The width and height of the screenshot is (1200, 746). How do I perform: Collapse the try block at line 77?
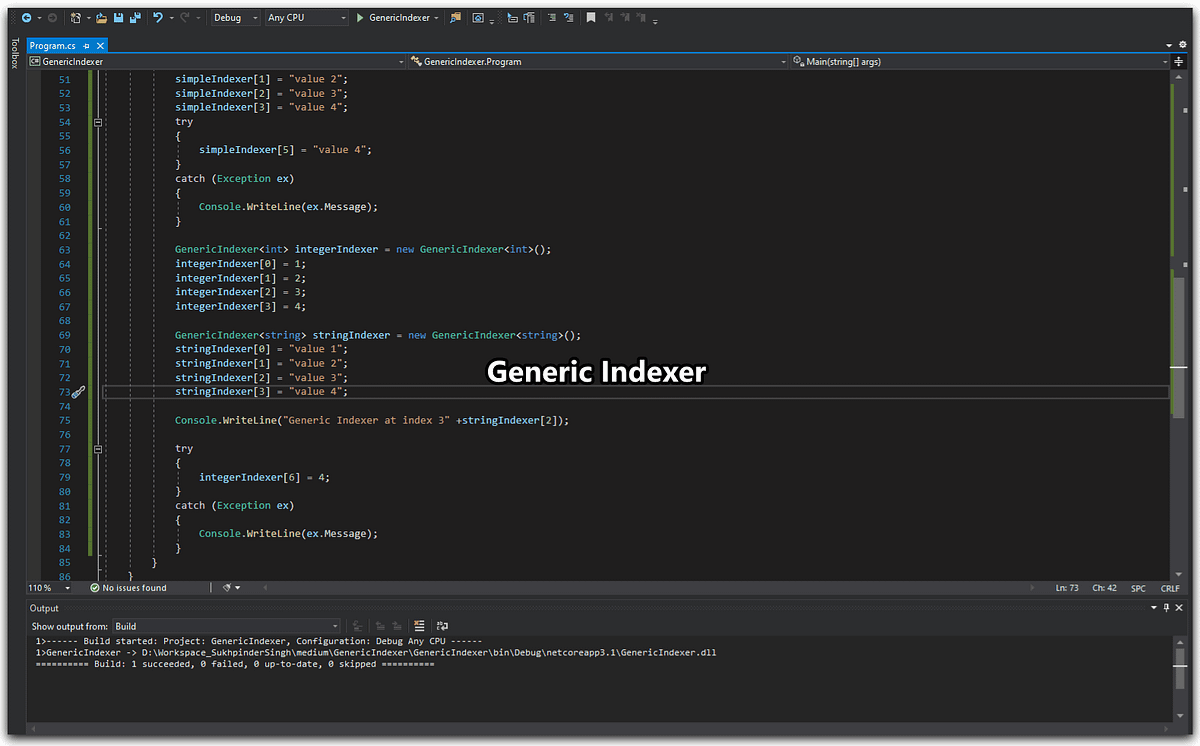coord(98,448)
